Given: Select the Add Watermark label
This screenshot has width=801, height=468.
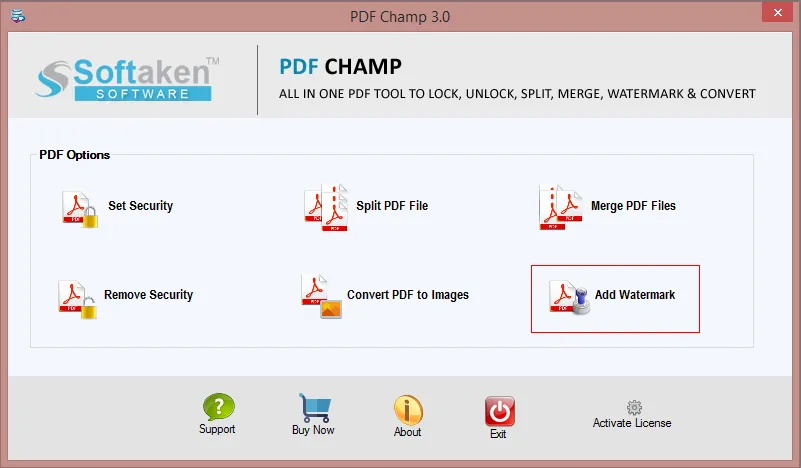Looking at the screenshot, I should coord(635,295).
